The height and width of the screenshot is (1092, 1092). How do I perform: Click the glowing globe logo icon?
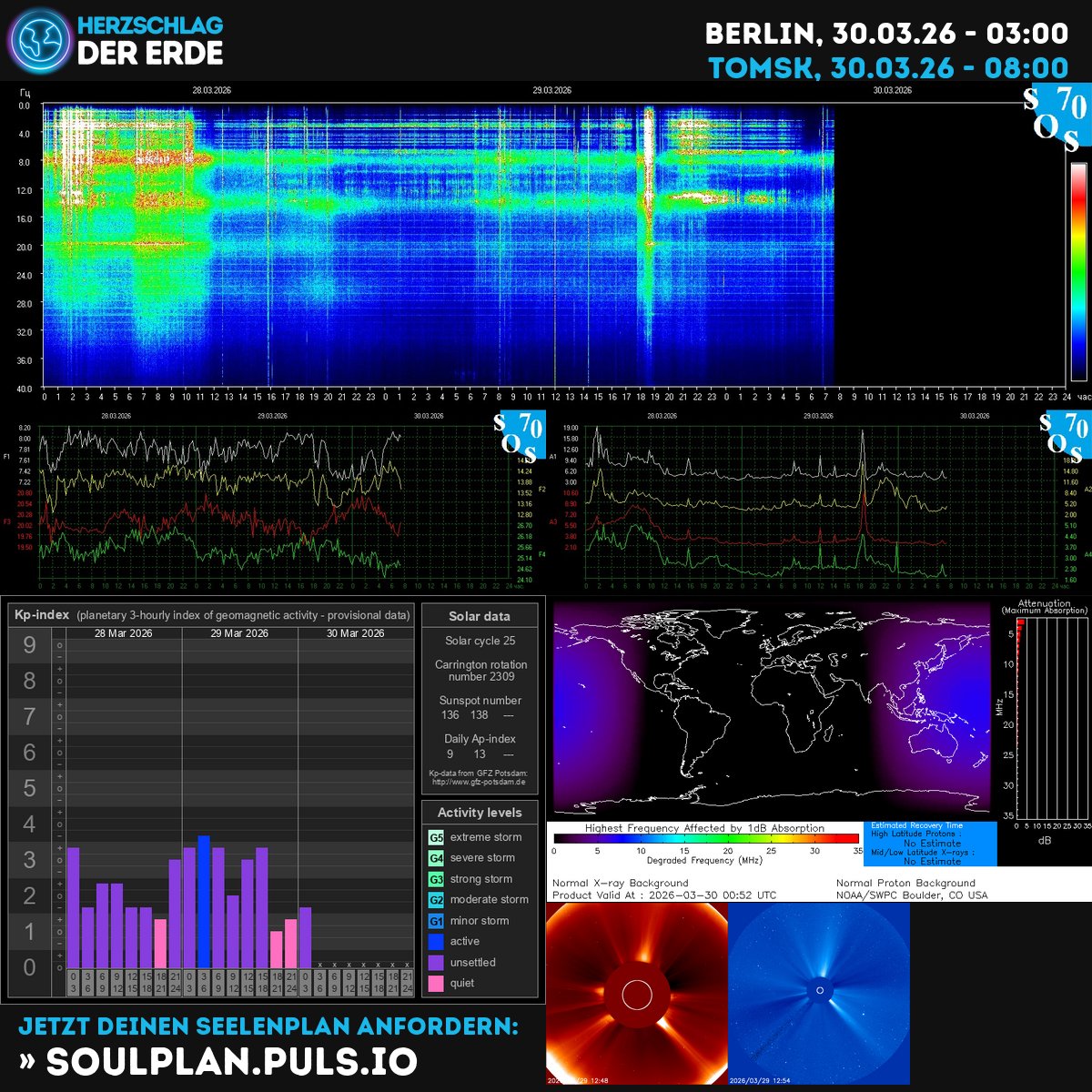click(x=39, y=41)
